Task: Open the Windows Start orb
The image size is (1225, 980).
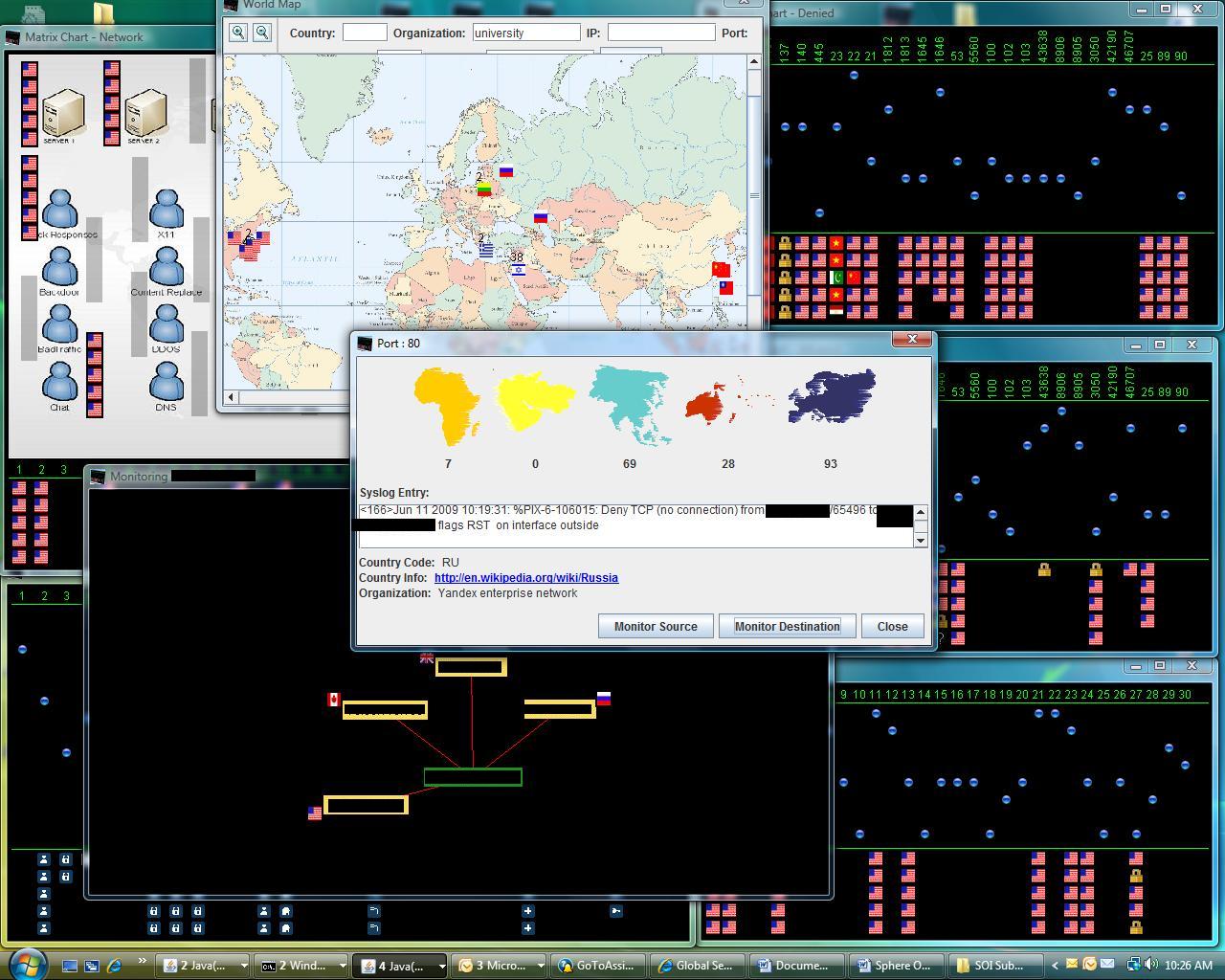Action: pyautogui.click(x=27, y=963)
